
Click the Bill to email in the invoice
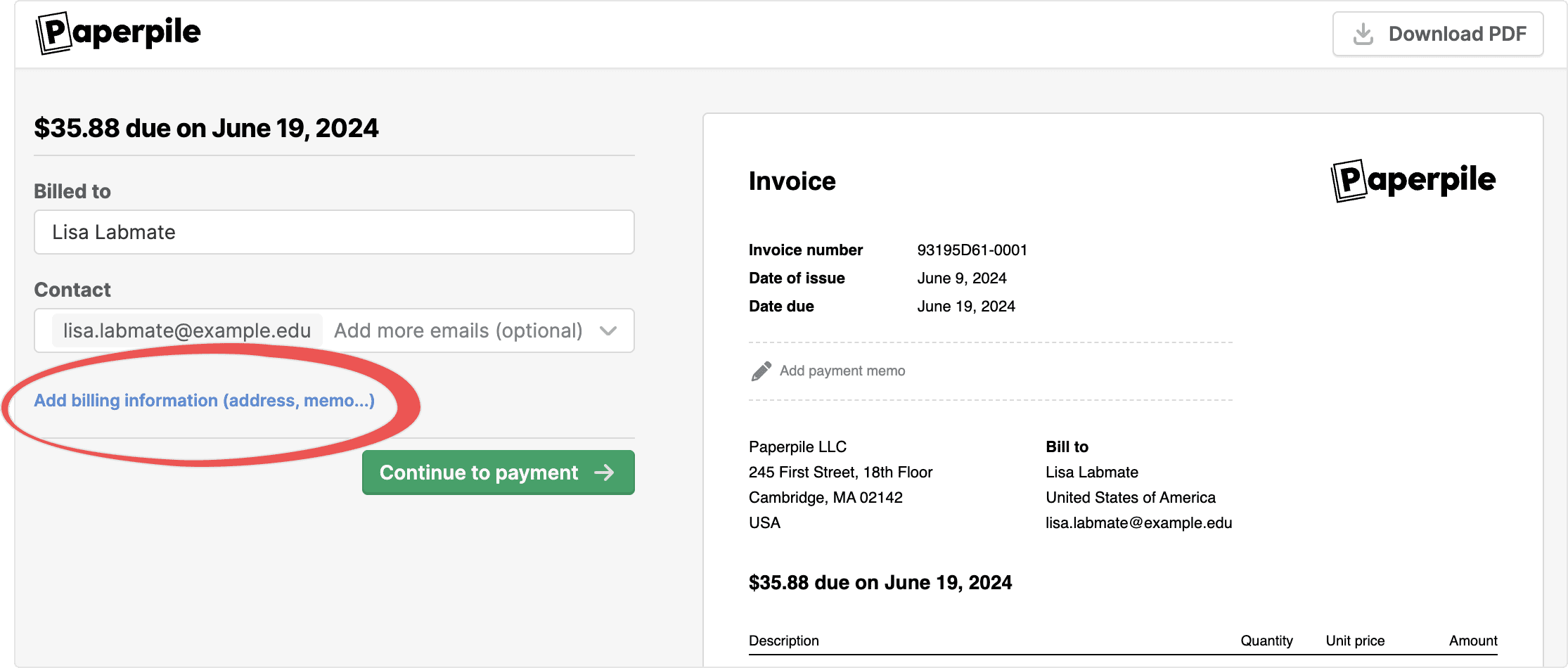click(1138, 522)
